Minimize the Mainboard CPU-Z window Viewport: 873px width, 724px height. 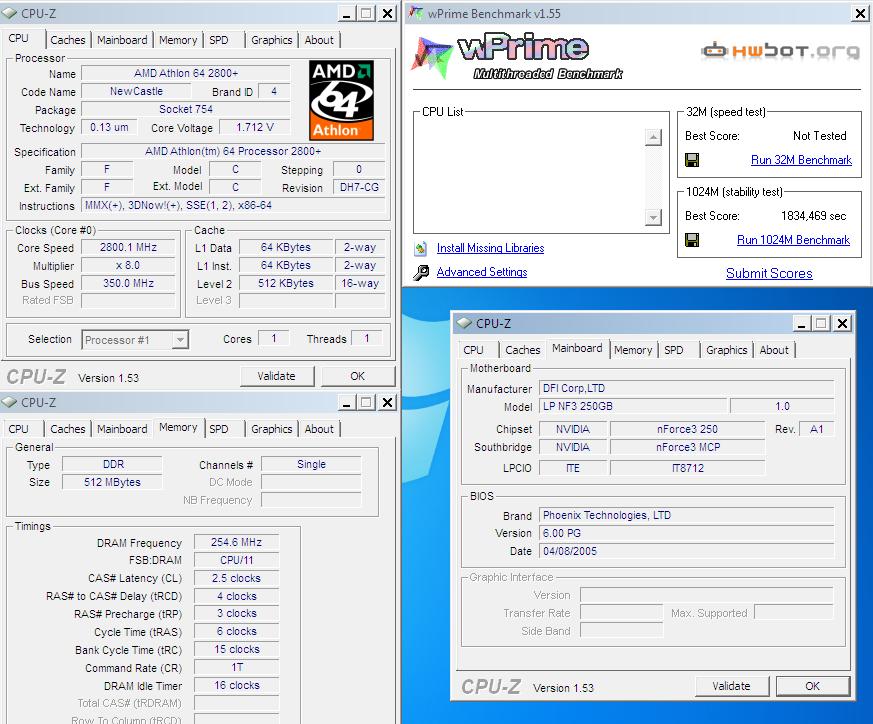(x=801, y=323)
